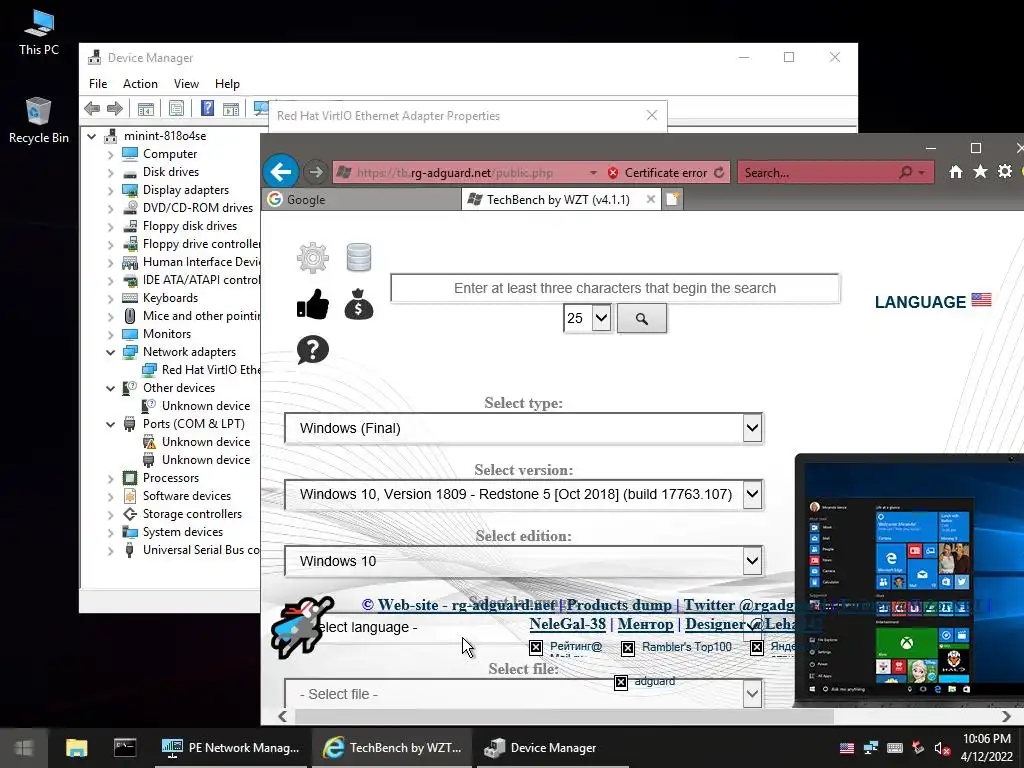Collapse the Network adapters node
The width and height of the screenshot is (1024, 768).
point(110,352)
